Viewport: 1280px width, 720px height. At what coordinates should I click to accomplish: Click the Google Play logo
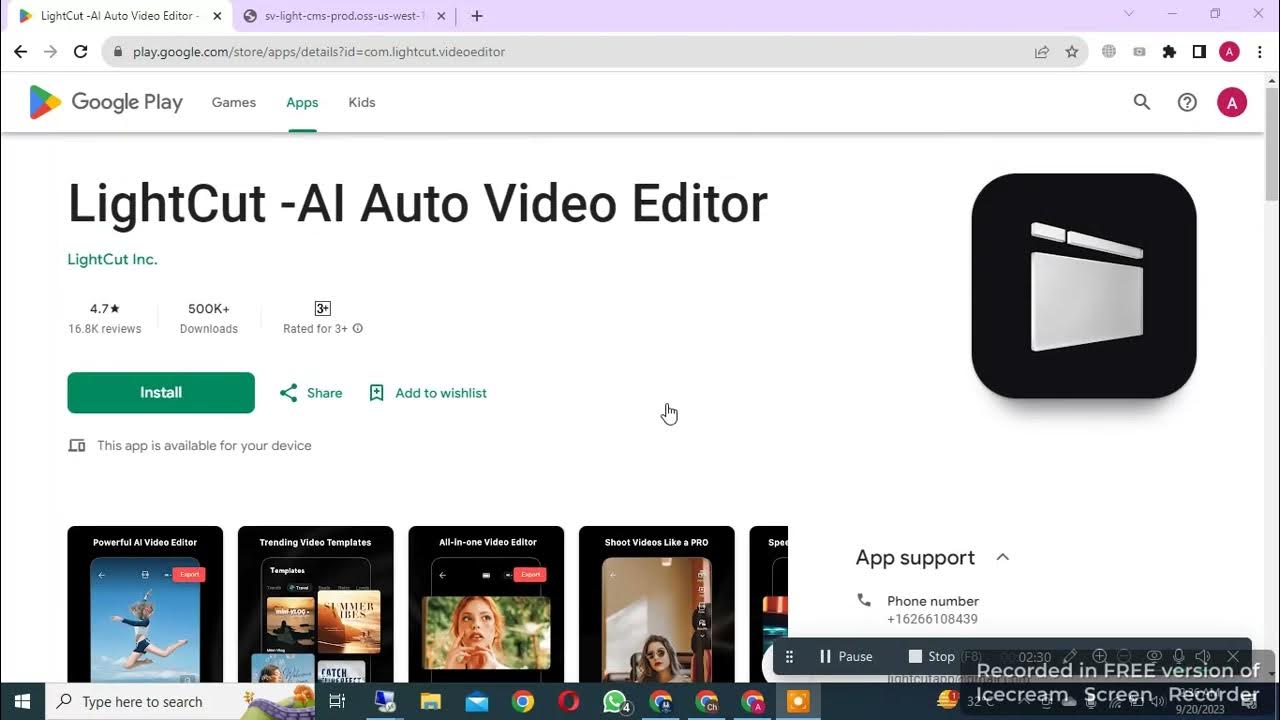pos(105,102)
